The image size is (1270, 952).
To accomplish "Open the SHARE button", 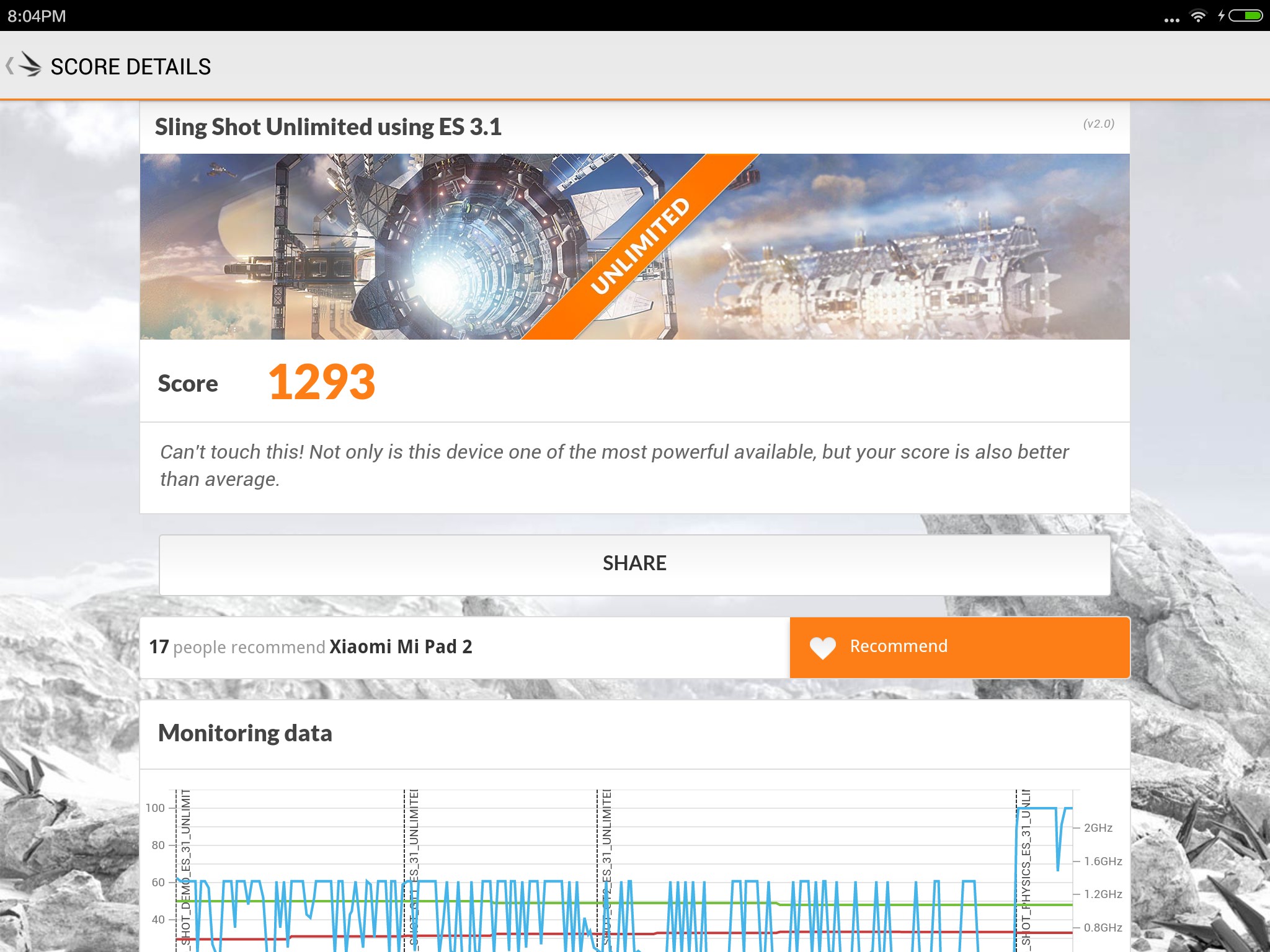I will pyautogui.click(x=634, y=565).
